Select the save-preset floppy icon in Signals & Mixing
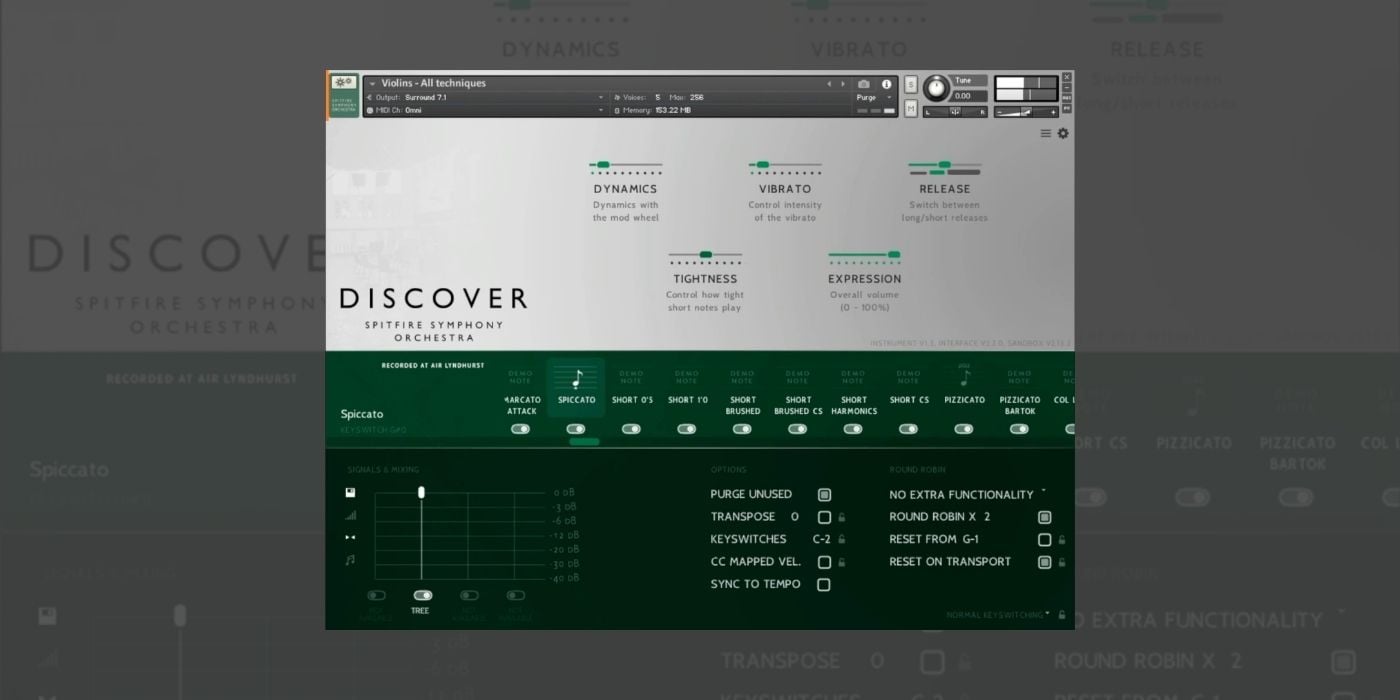 [350, 493]
